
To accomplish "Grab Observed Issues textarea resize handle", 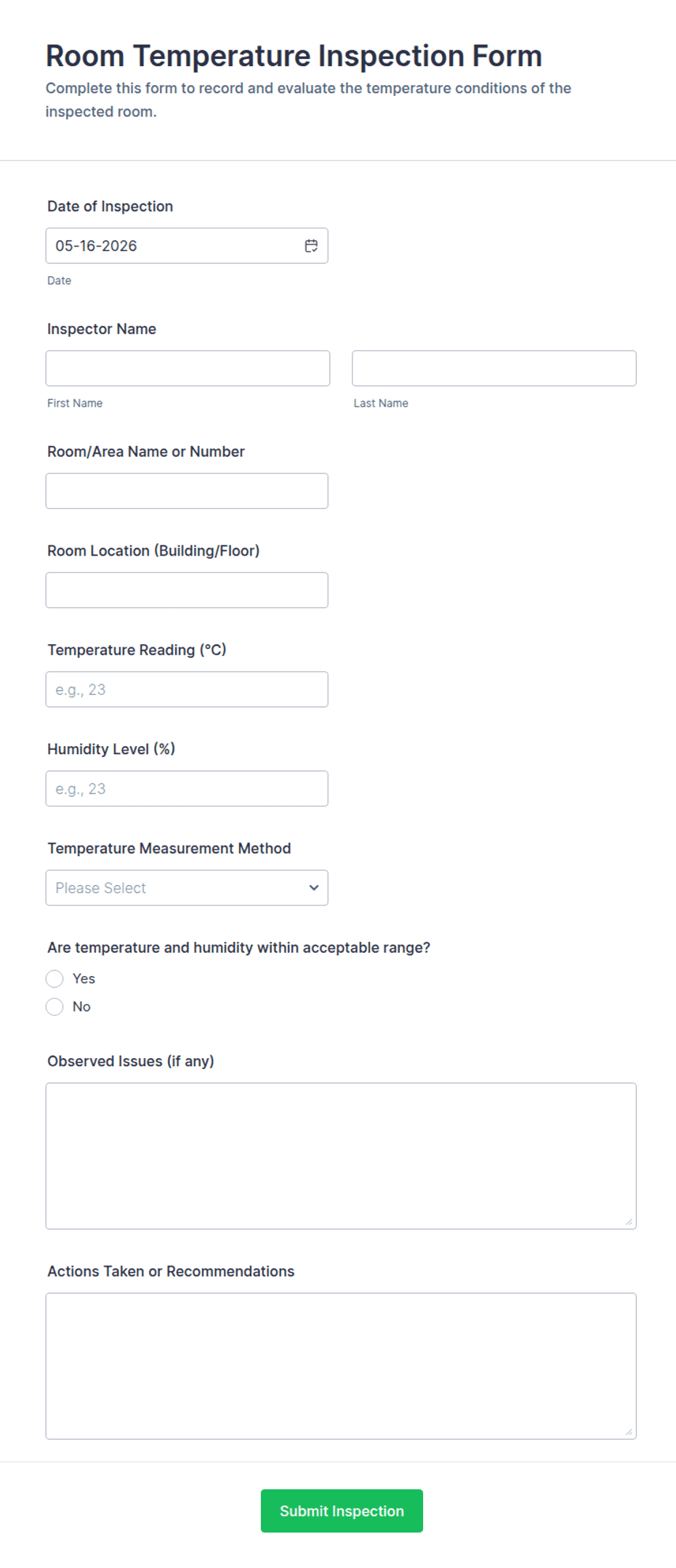I will (629, 1222).
